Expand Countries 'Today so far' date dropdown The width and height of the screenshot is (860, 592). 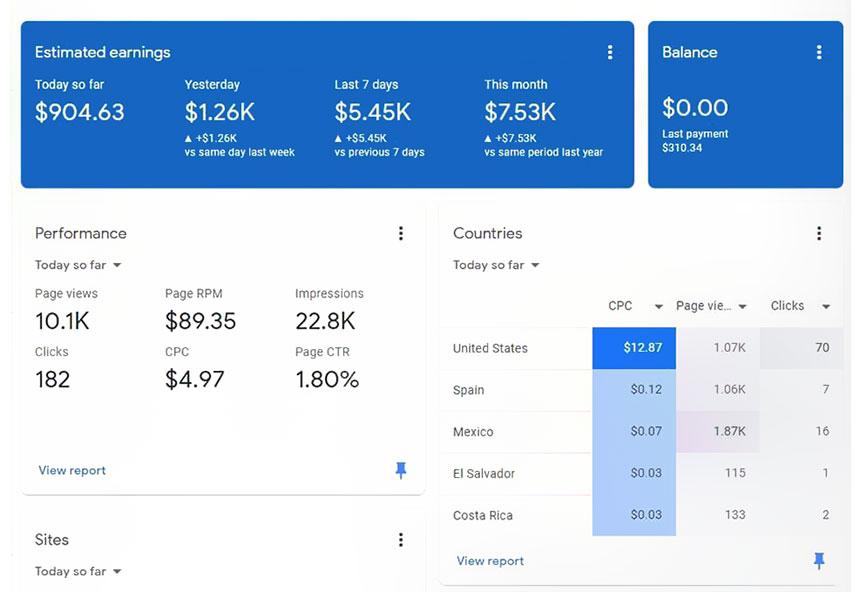496,265
